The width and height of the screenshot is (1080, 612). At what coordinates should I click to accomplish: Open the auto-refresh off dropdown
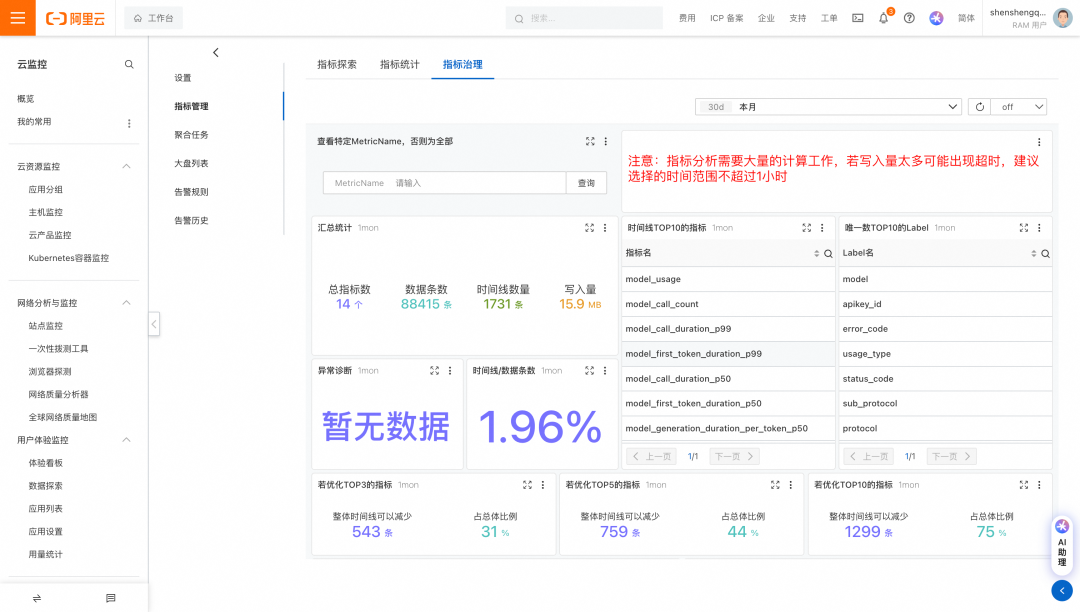coord(1020,107)
